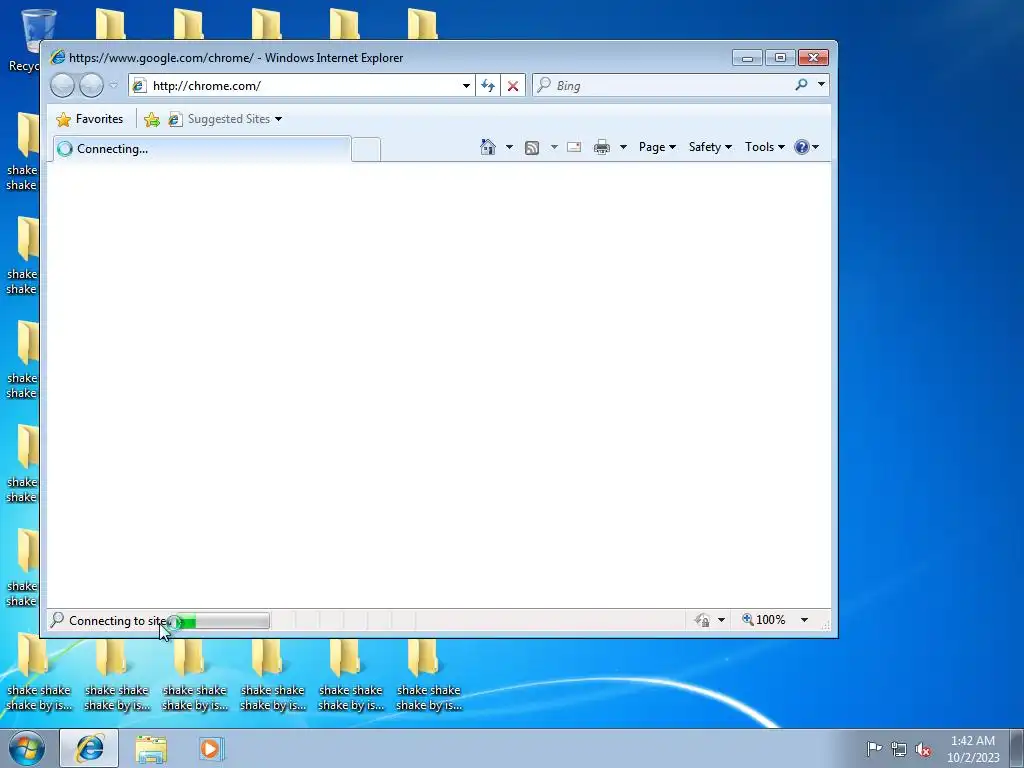Click the RSS feeds icon
Viewport: 1024px width, 768px height.
coord(532,148)
